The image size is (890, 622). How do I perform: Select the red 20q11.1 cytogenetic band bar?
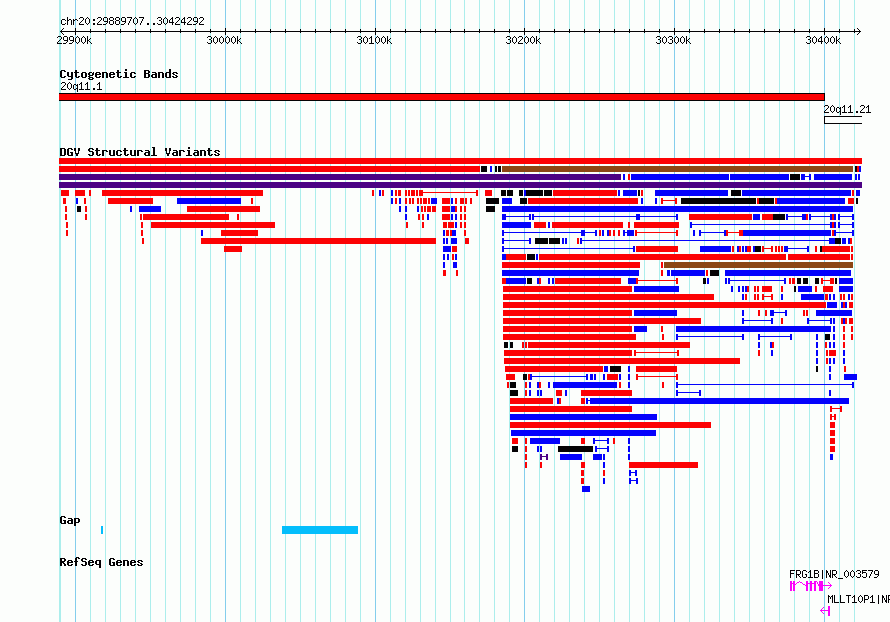coord(442,97)
